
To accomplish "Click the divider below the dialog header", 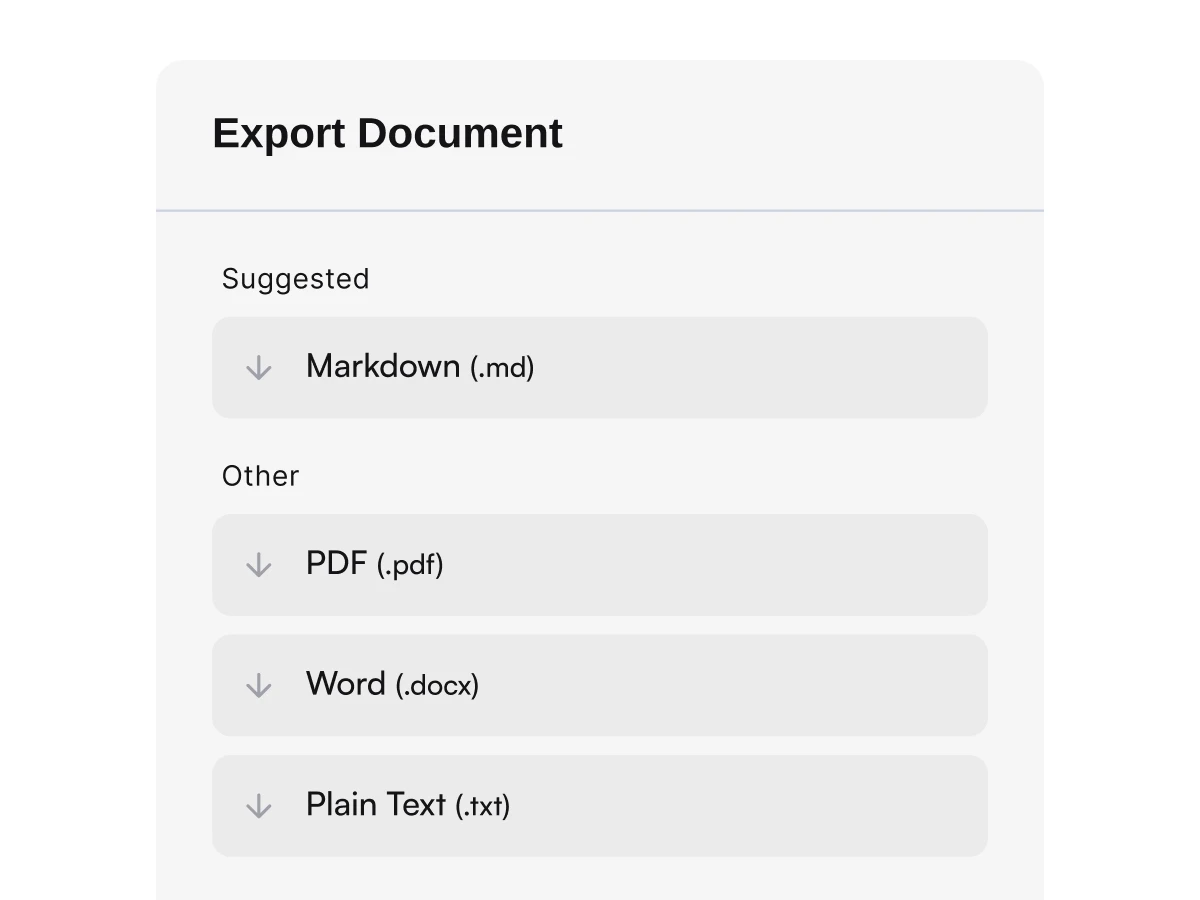I will pyautogui.click(x=600, y=210).
